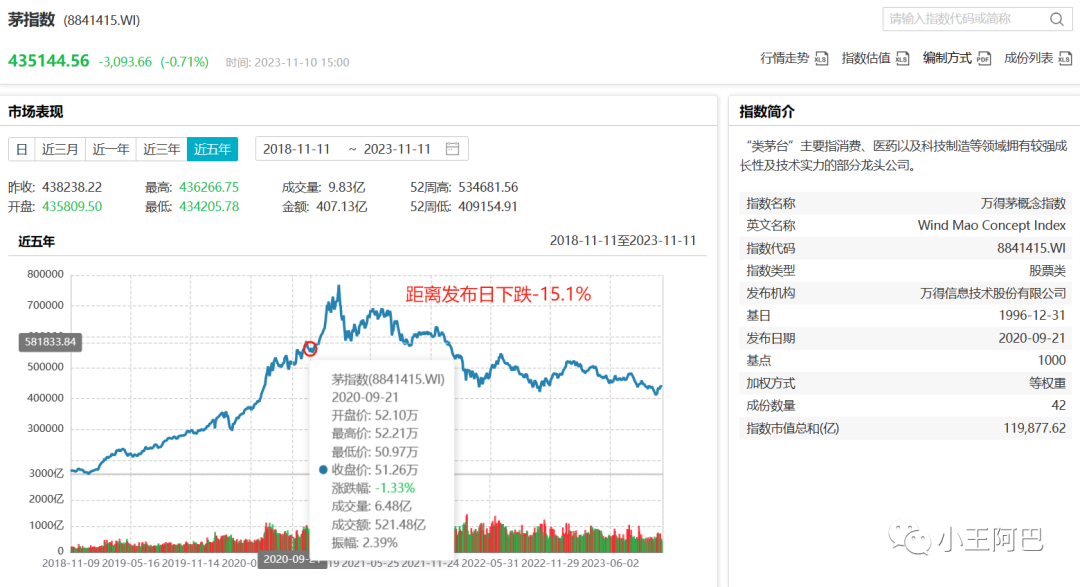
Task: Click the 成交量 value 9.83亿
Action: [x=346, y=187]
